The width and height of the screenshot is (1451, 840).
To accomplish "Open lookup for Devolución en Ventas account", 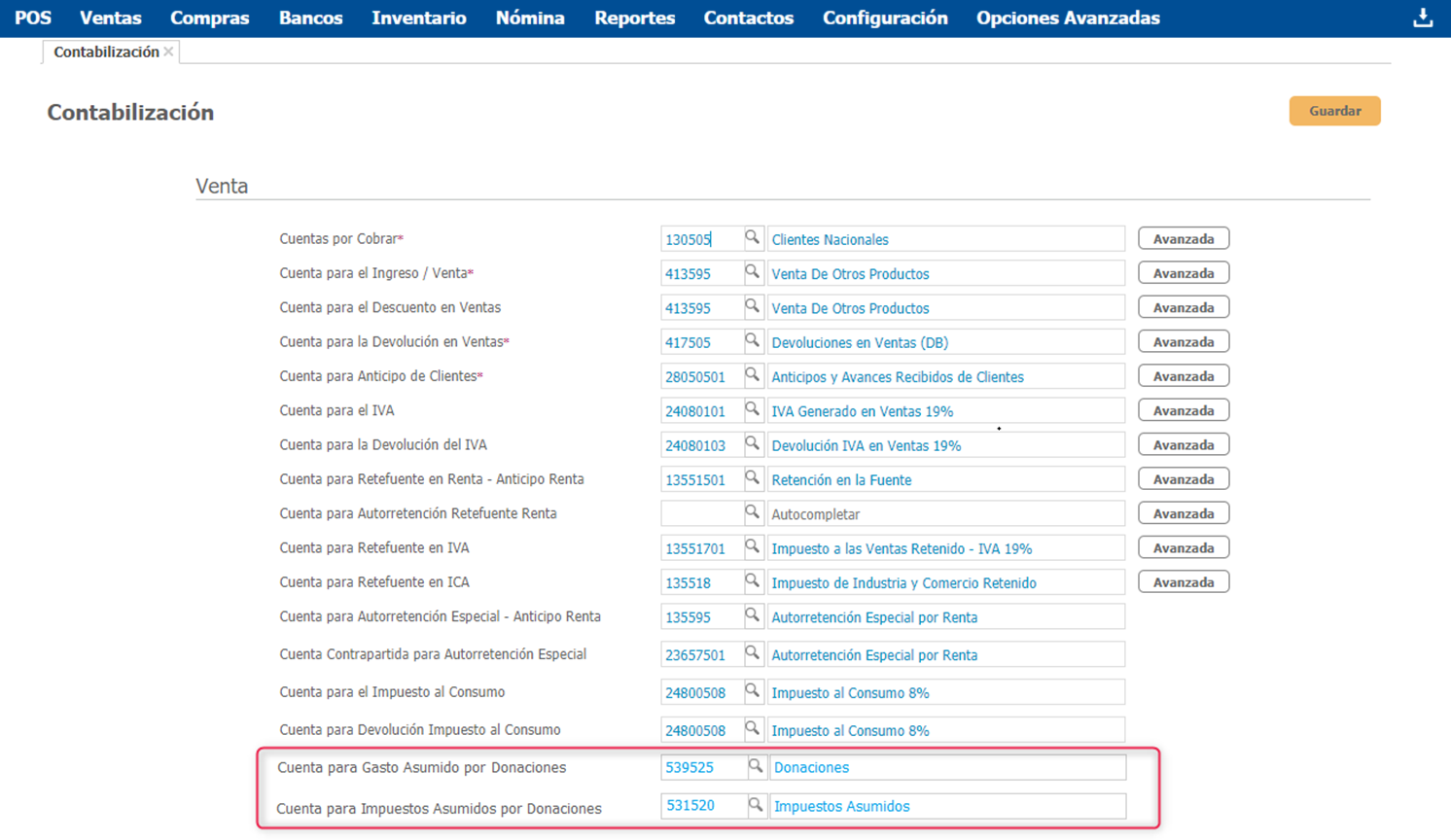I will (x=752, y=341).
